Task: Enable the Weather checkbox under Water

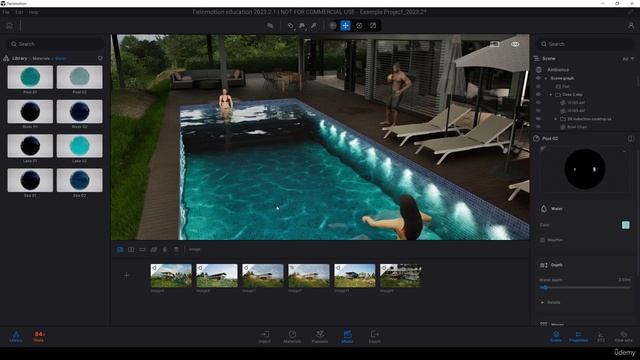Action: (542, 240)
